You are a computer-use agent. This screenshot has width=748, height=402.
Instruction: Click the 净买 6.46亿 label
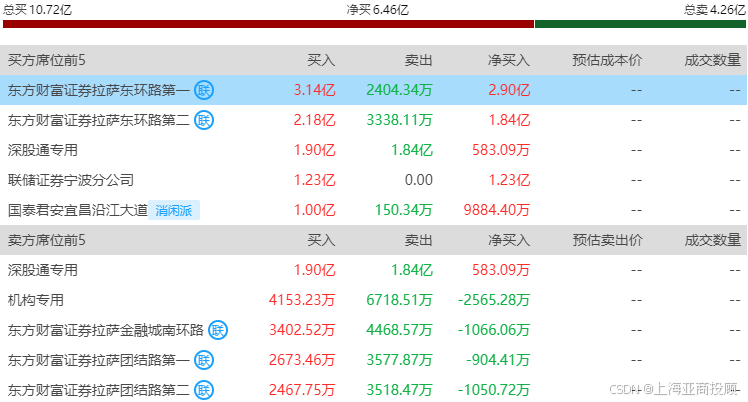[x=377, y=10]
